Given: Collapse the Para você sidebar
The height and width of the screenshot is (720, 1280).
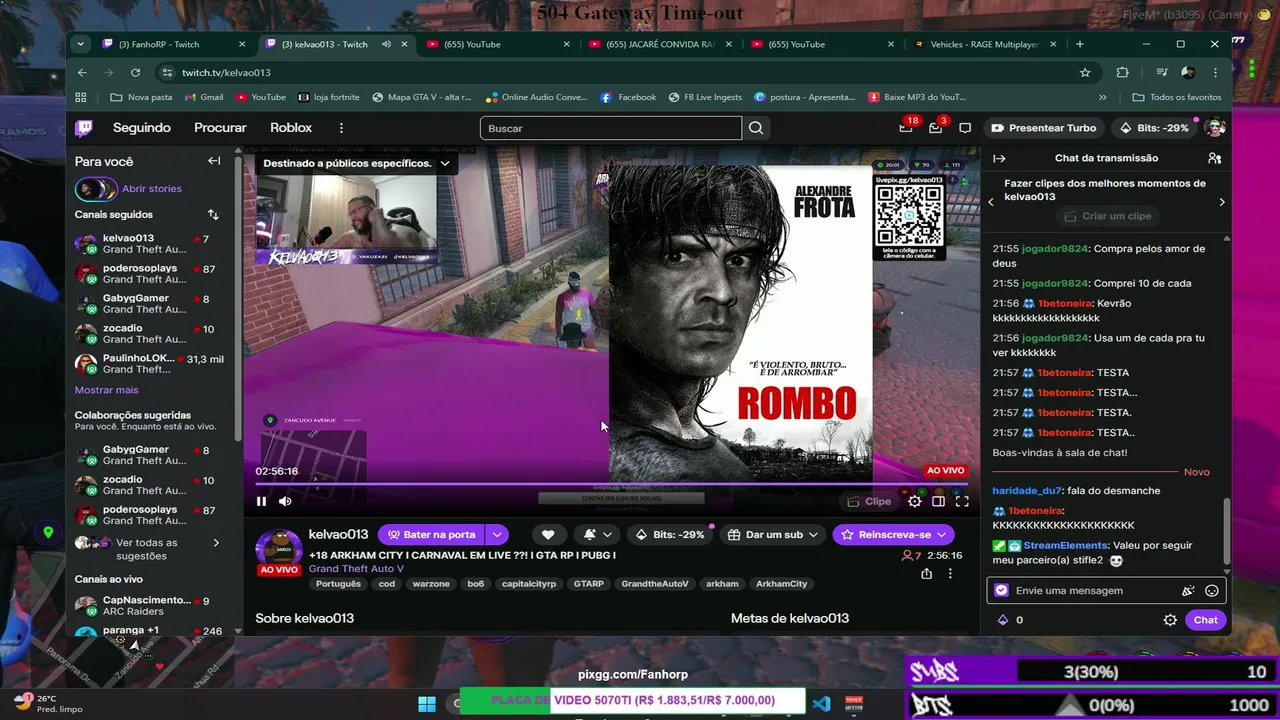Looking at the screenshot, I should click(x=214, y=161).
